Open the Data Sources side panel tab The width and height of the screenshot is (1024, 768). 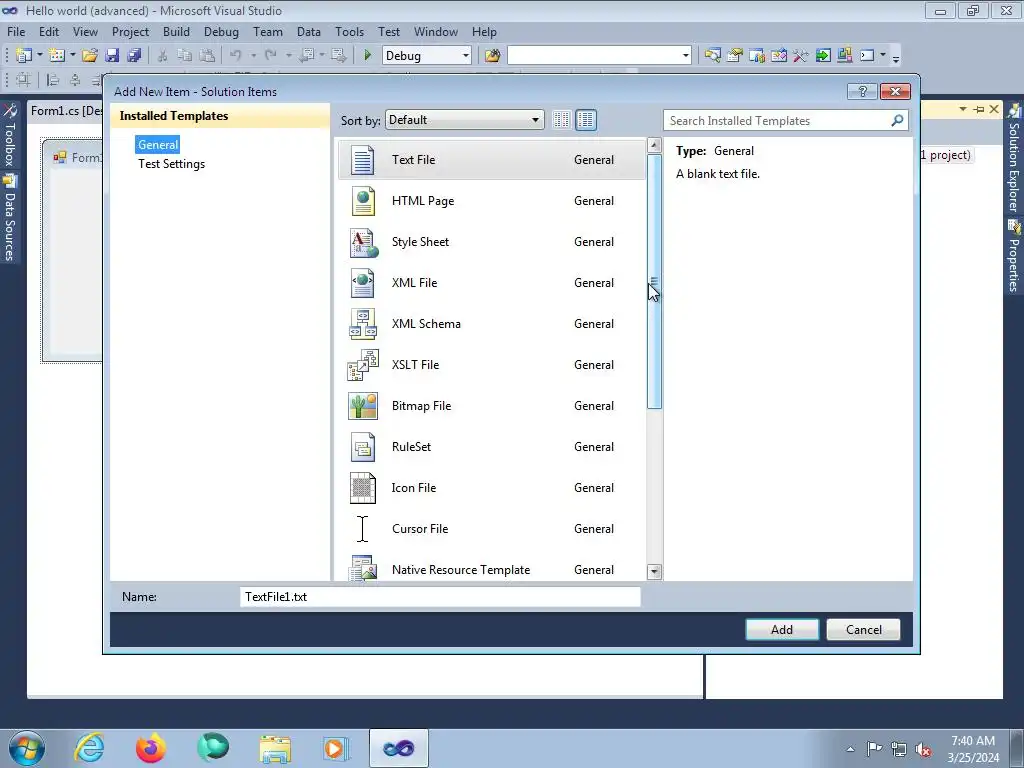(x=9, y=219)
